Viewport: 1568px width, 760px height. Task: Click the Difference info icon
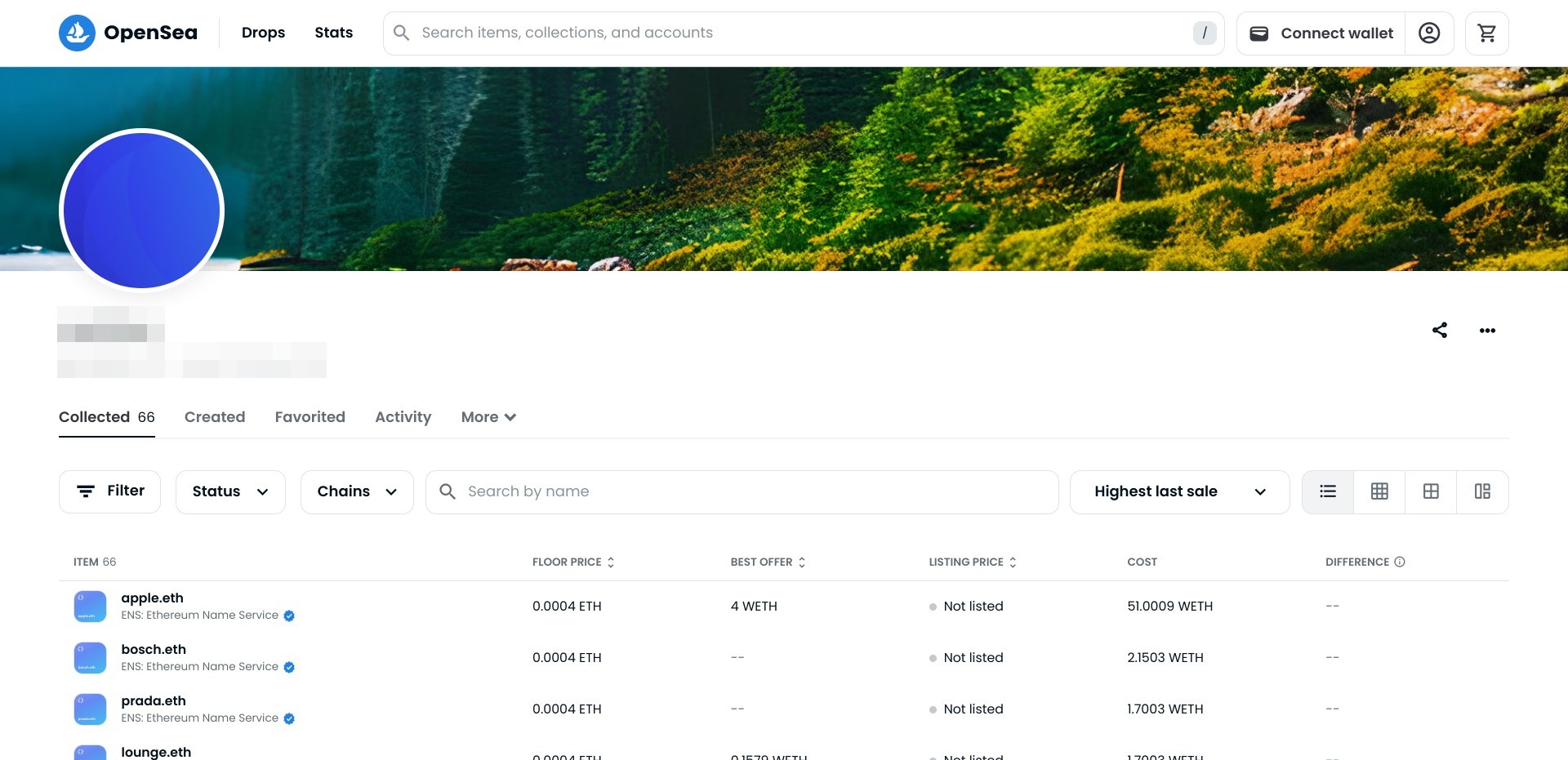[x=1400, y=562]
